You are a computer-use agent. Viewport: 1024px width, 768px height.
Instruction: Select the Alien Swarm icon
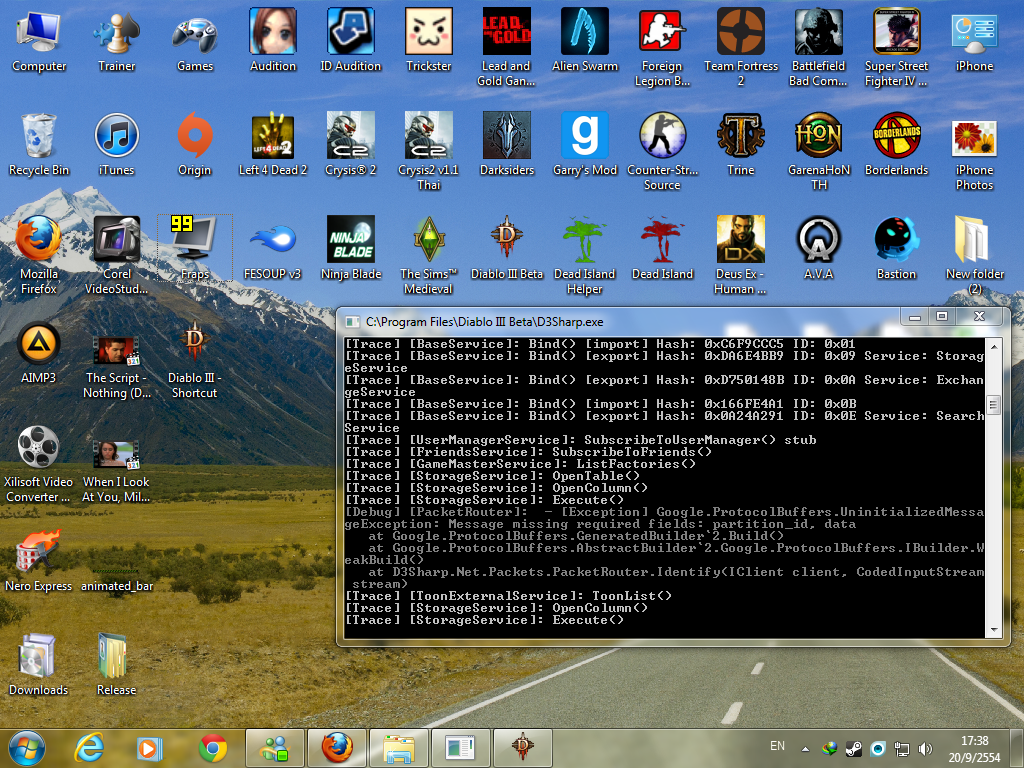pyautogui.click(x=584, y=40)
